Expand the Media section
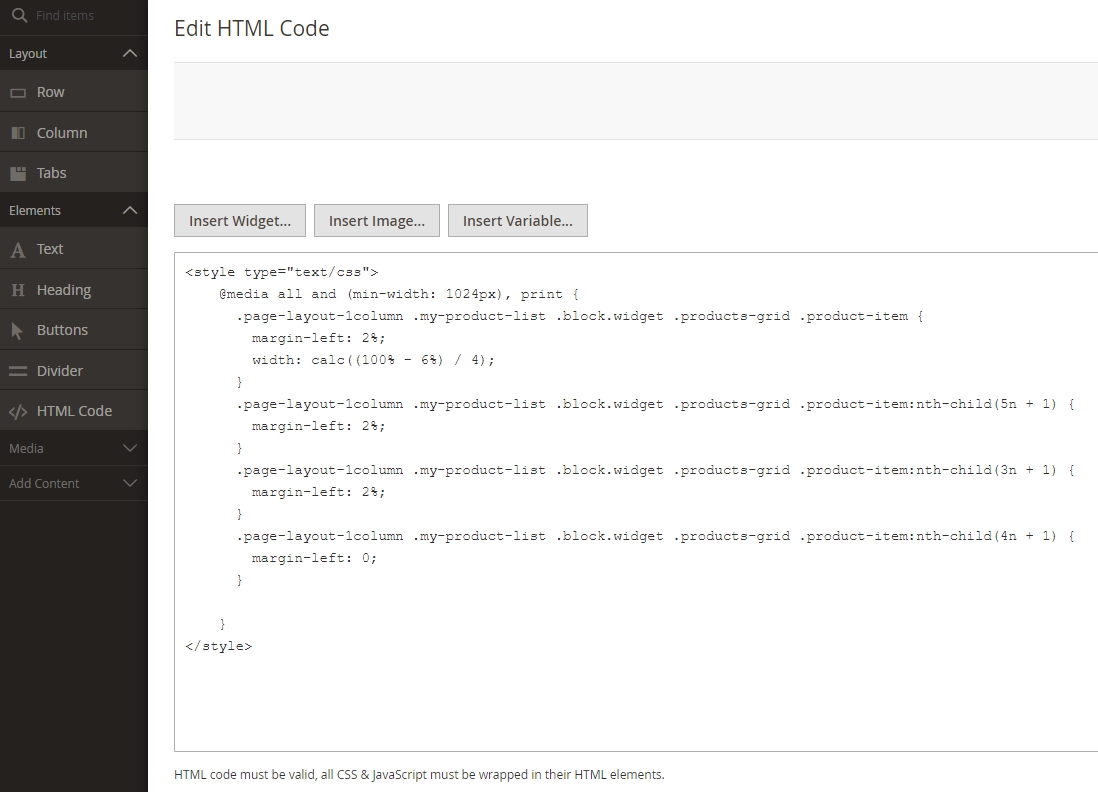 click(x=128, y=448)
